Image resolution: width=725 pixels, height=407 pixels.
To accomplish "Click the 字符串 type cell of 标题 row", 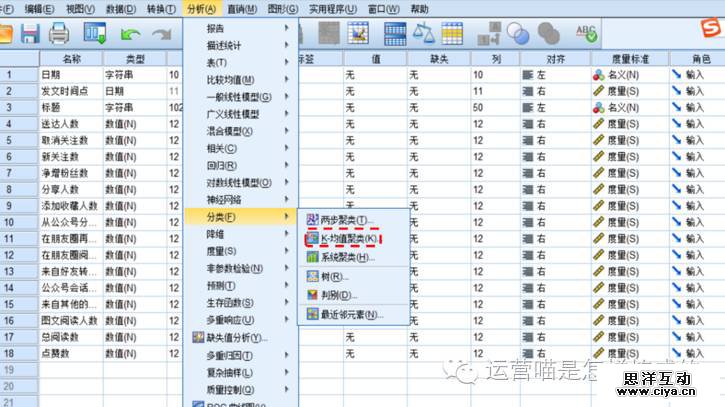I will tap(135, 108).
